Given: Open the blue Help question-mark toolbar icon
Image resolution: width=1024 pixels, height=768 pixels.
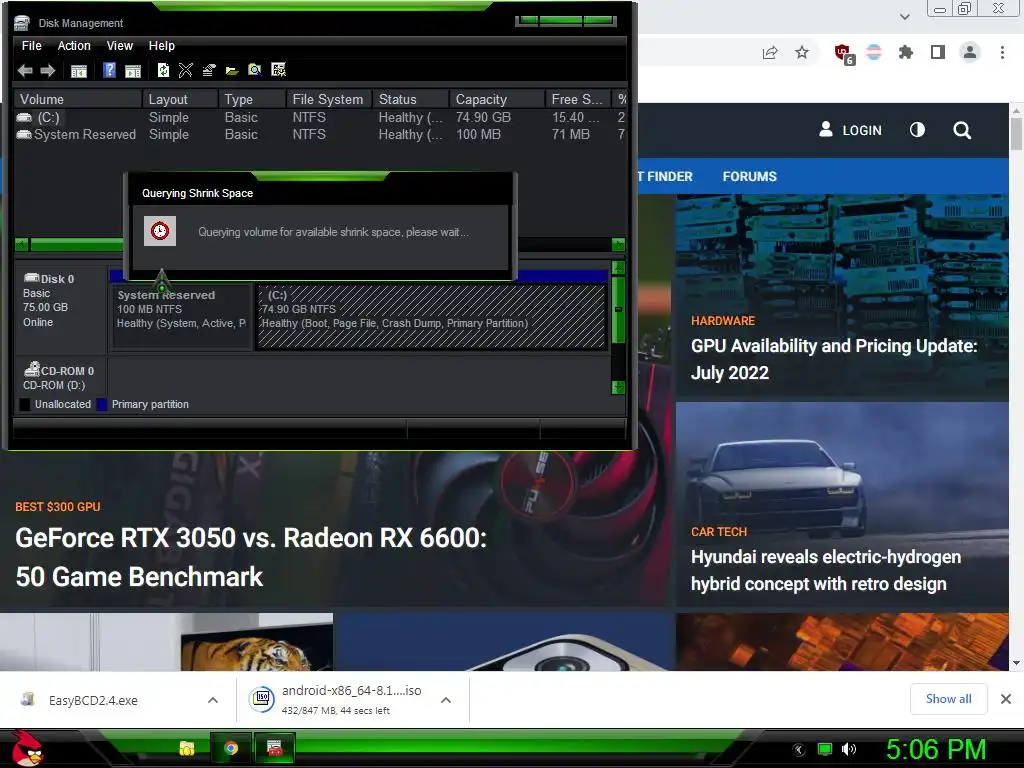Looking at the screenshot, I should (x=110, y=70).
